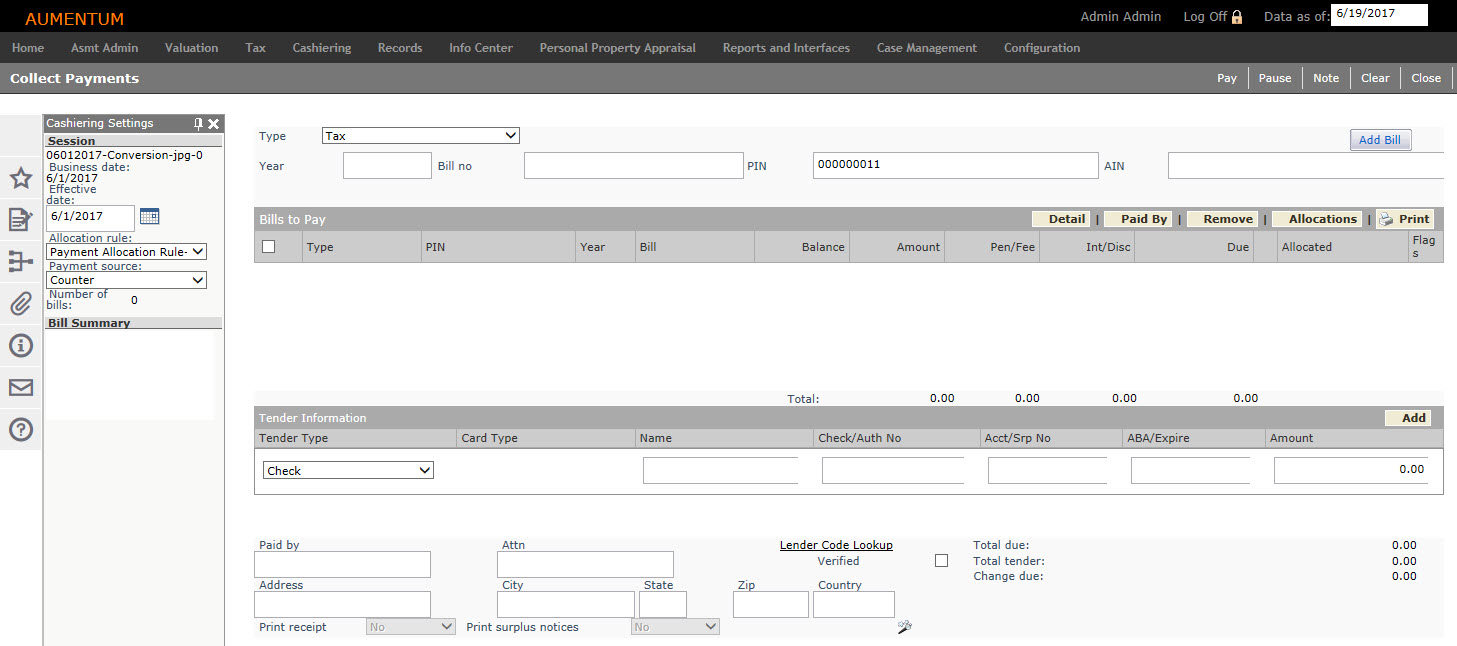Click the PIN input field
The width and height of the screenshot is (1457, 646).
[955, 165]
